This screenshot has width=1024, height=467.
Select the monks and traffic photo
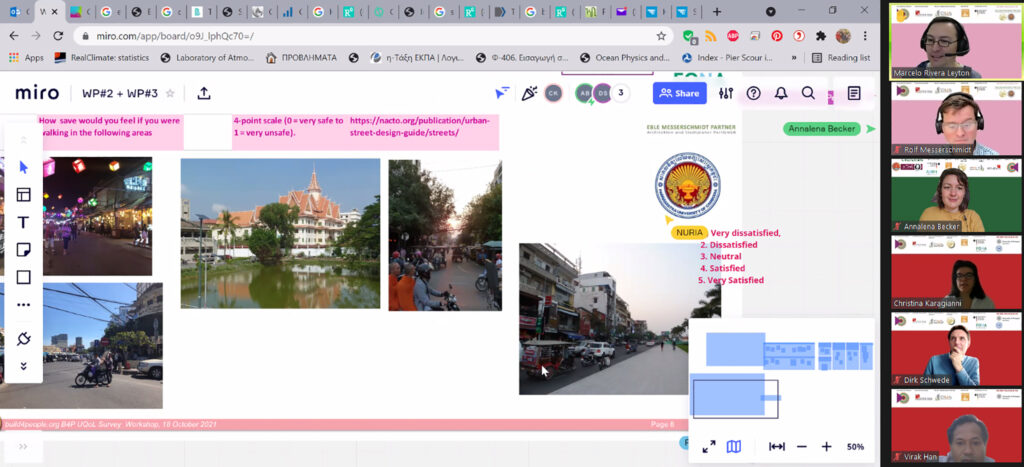[x=445, y=235]
